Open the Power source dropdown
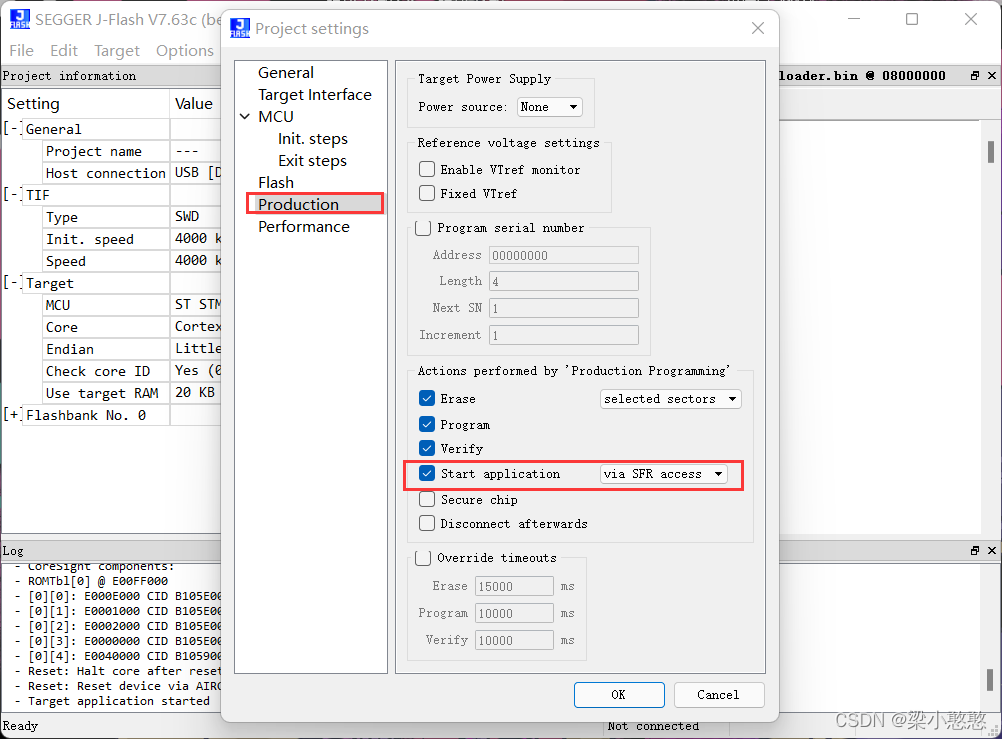Image resolution: width=1002 pixels, height=739 pixels. (x=550, y=107)
